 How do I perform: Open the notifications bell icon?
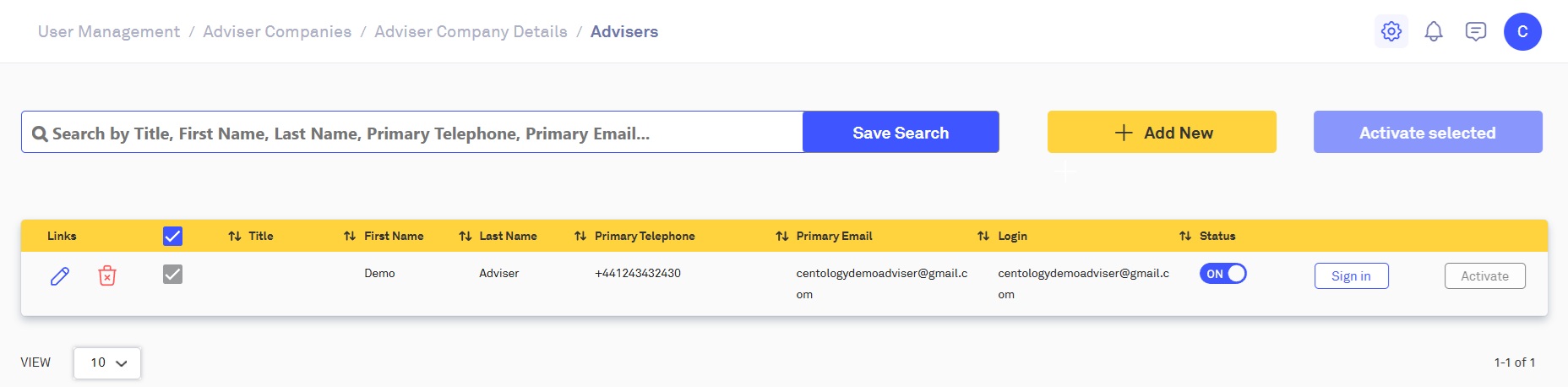[1433, 32]
